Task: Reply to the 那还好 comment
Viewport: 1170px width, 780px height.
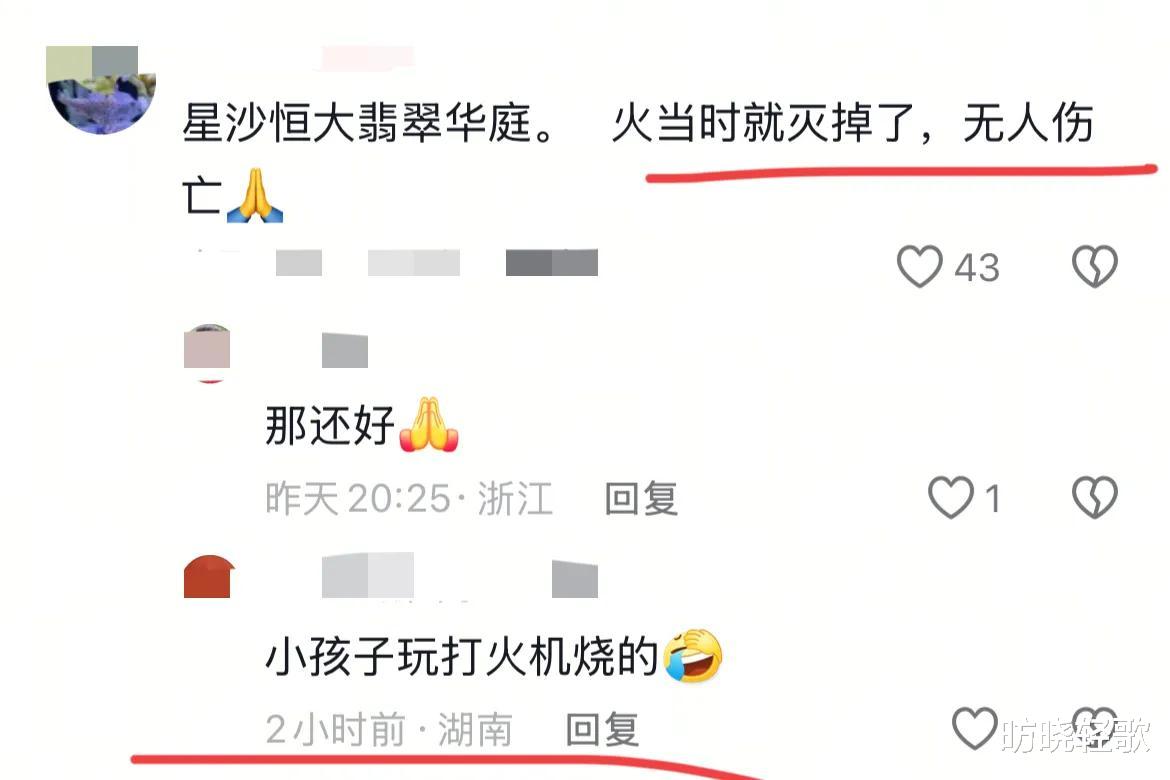Action: (641, 499)
